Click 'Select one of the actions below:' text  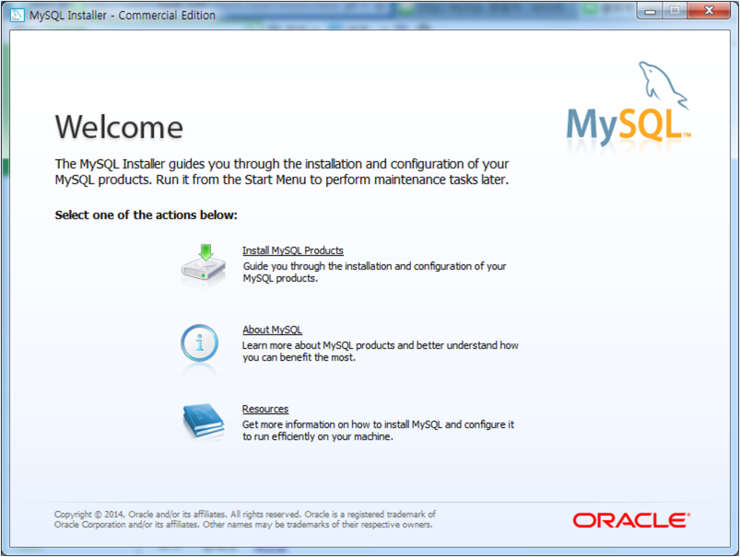tap(146, 215)
